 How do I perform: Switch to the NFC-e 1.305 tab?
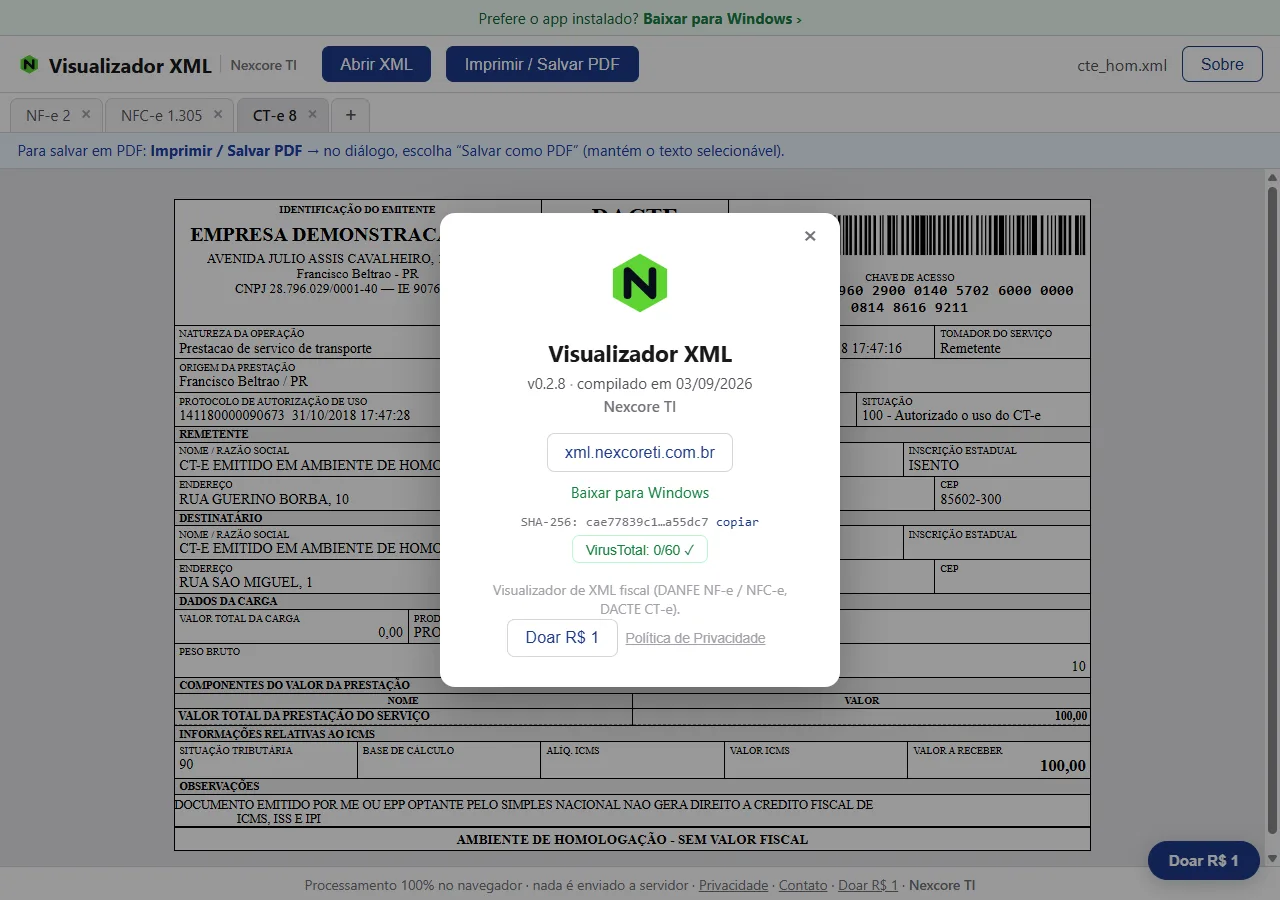161,115
